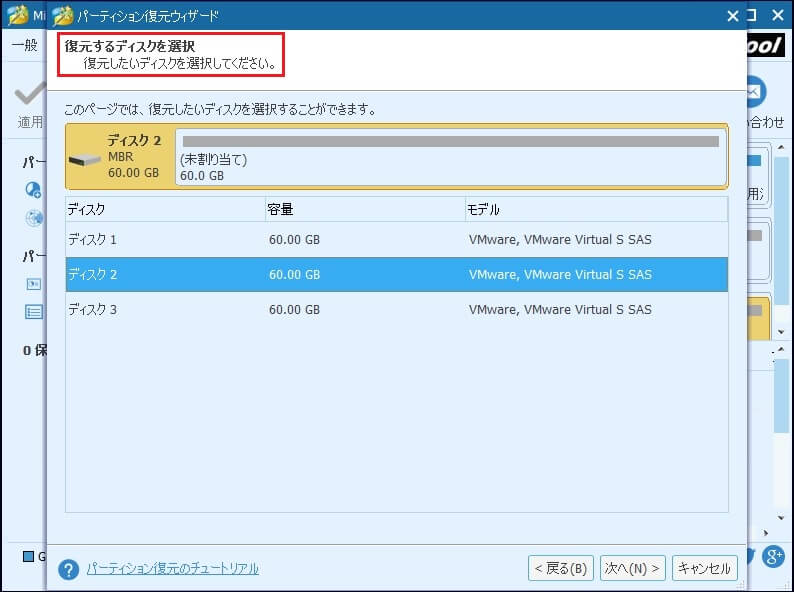Click the 次へ(N) next button

(x=632, y=568)
